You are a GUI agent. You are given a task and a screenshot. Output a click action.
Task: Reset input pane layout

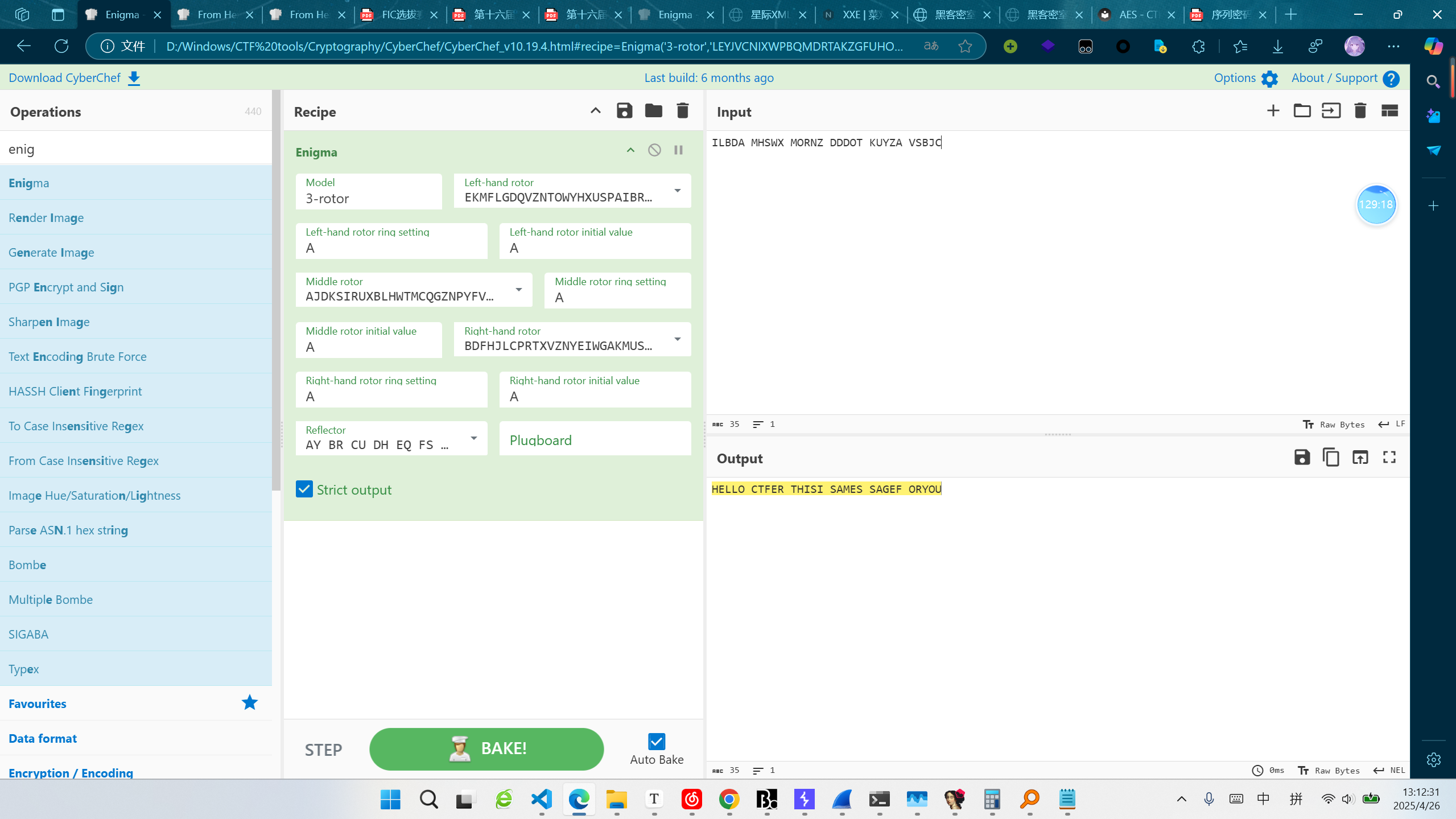pos(1389,111)
